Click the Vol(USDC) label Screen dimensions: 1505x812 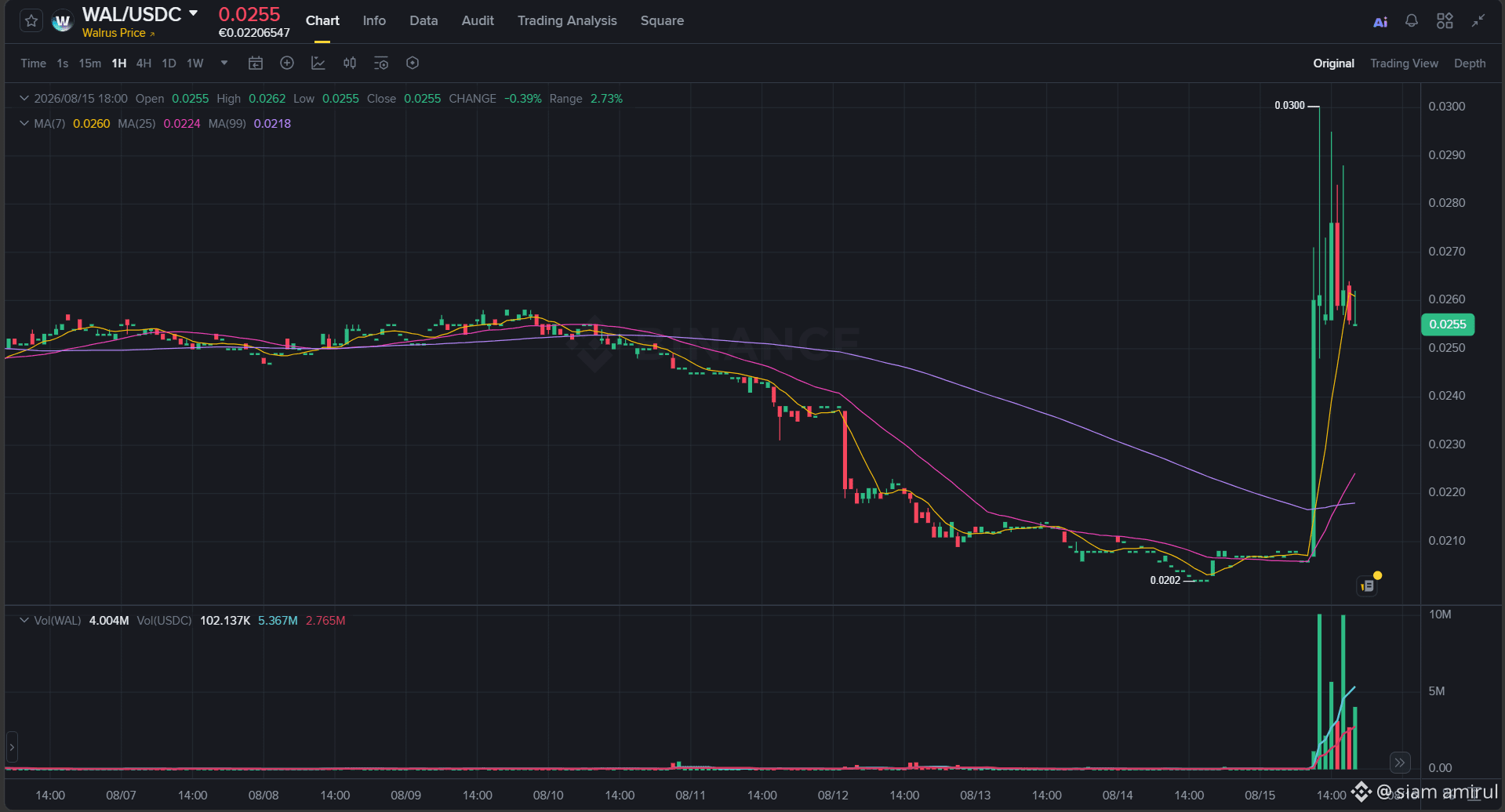click(164, 621)
